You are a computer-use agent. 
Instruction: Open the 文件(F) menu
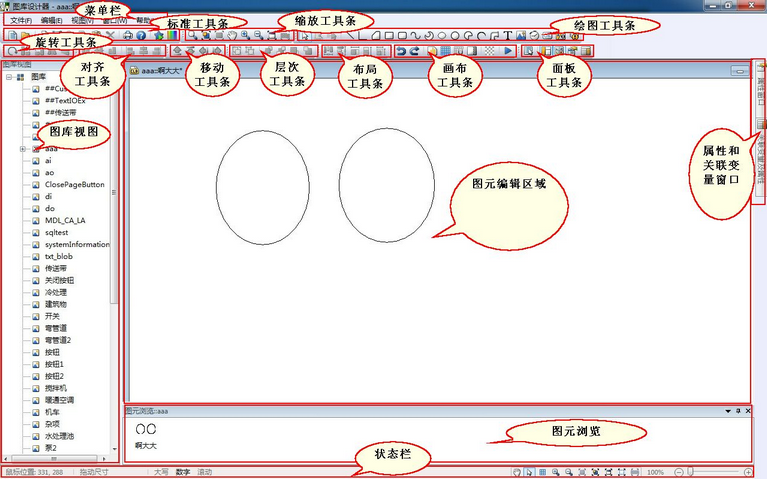[x=21, y=20]
